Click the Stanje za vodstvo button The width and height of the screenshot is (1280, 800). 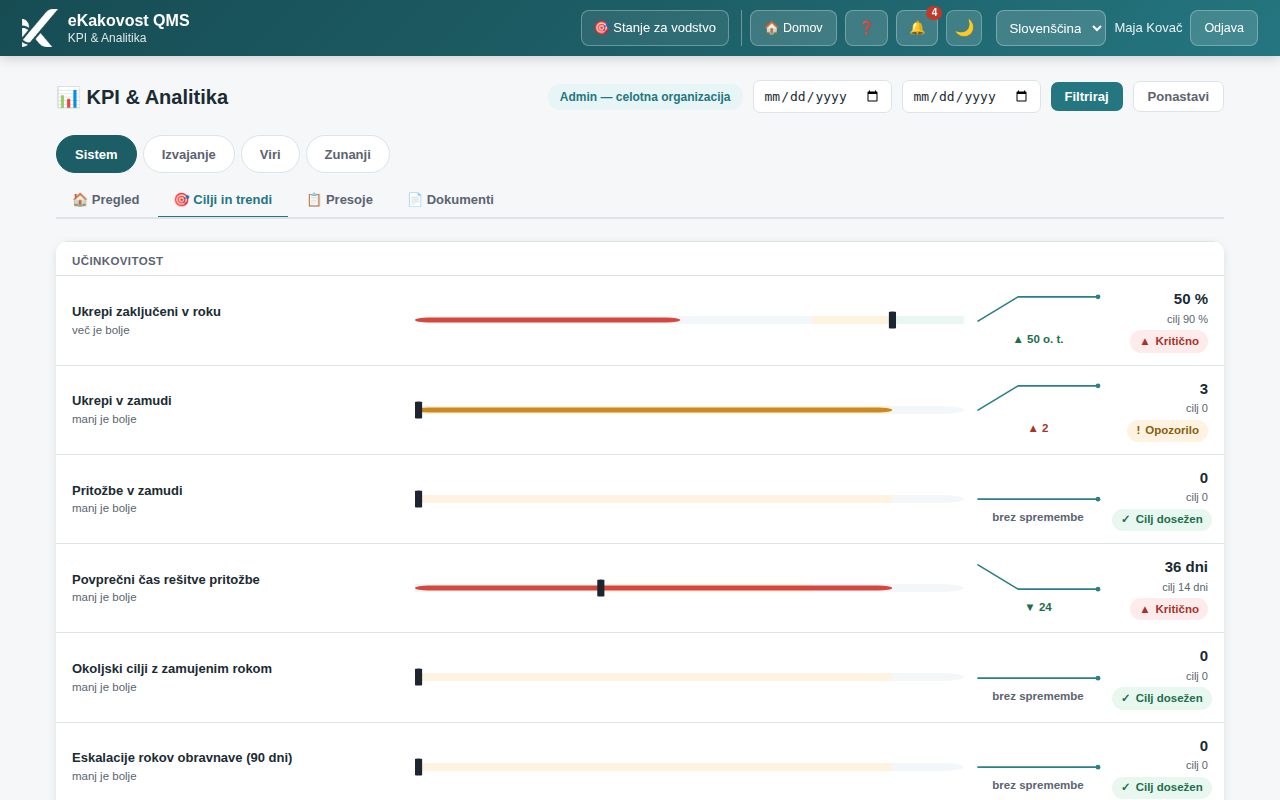(655, 28)
